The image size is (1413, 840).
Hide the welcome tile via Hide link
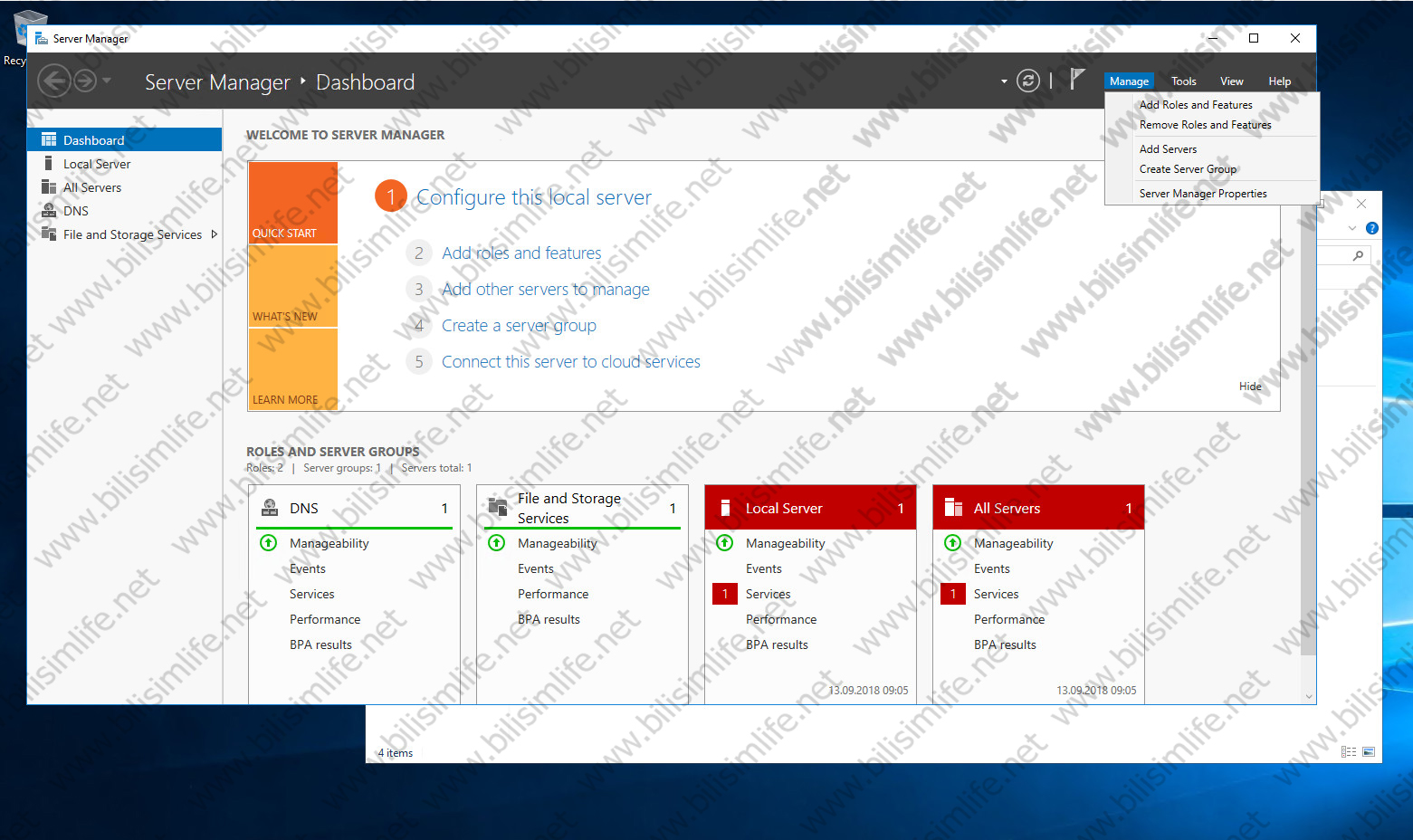click(1249, 387)
